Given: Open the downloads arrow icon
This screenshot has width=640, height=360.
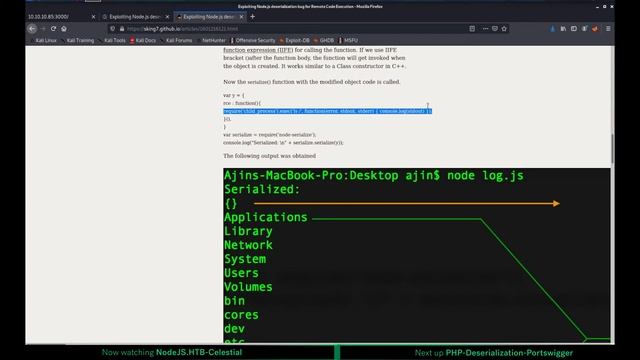Looking at the screenshot, I should pyautogui.click(x=553, y=29).
